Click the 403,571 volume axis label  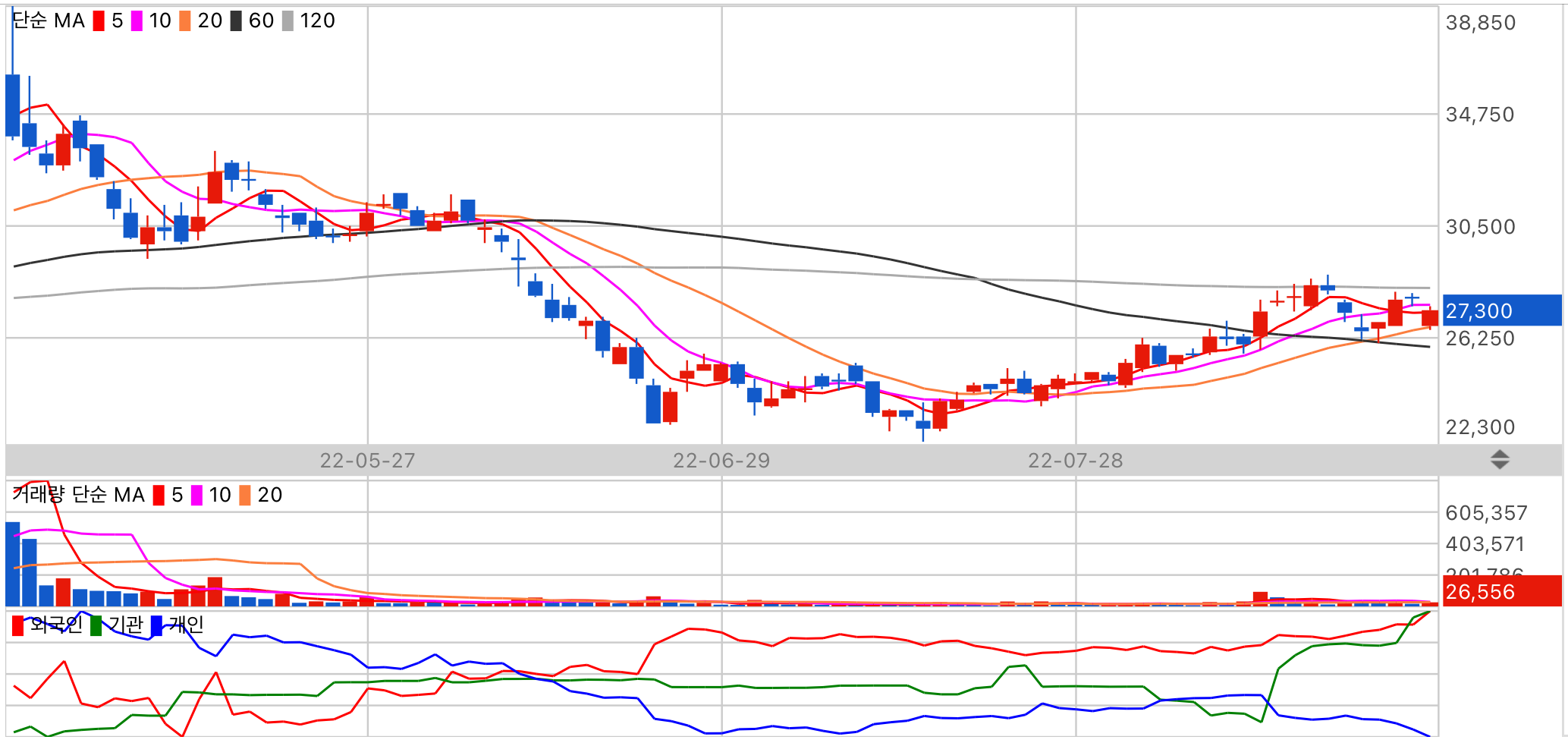[x=1485, y=544]
